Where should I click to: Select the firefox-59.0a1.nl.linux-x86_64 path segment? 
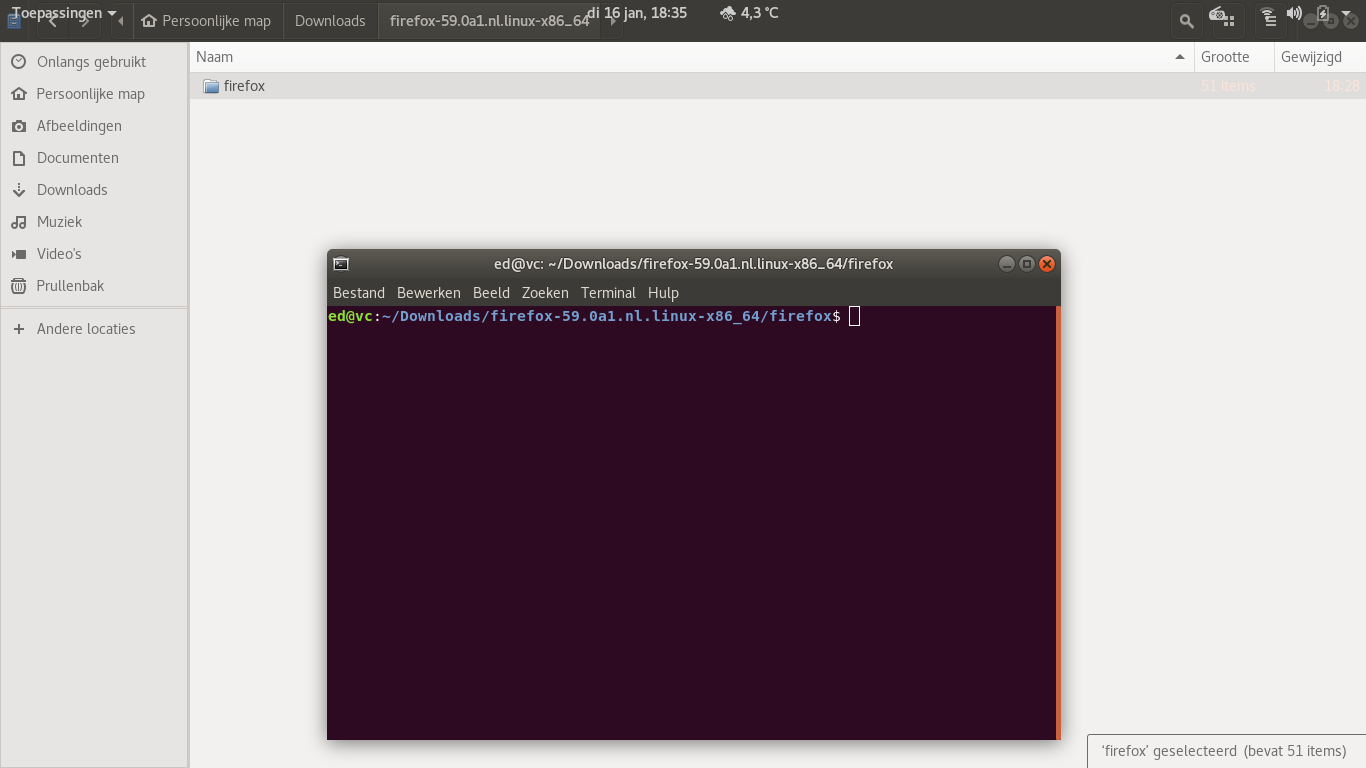[x=489, y=21]
